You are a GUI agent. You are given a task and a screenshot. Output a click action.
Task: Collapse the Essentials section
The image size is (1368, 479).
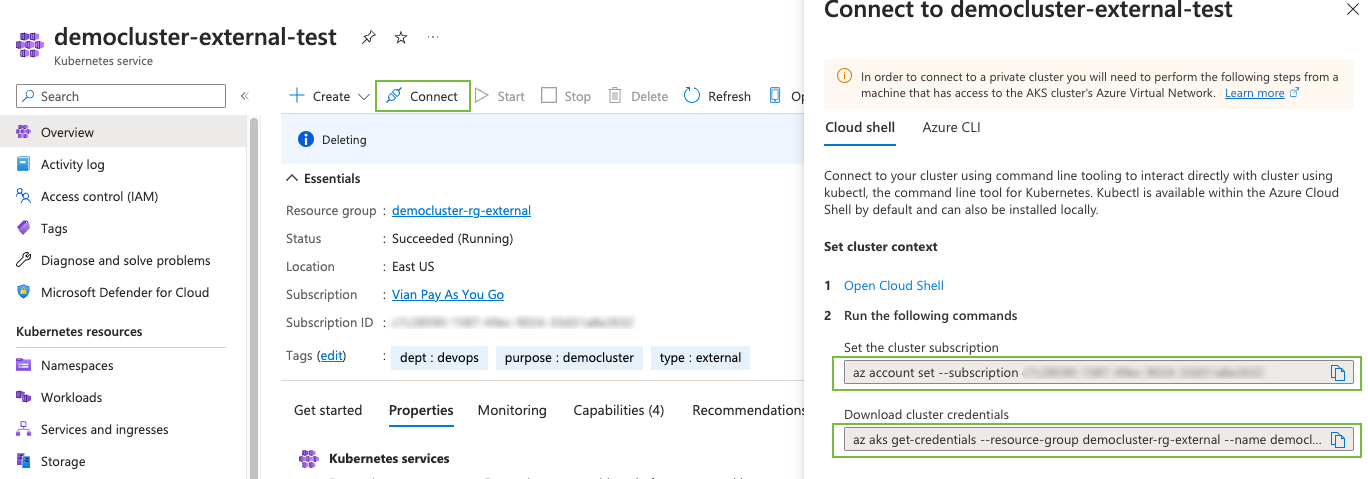point(292,178)
